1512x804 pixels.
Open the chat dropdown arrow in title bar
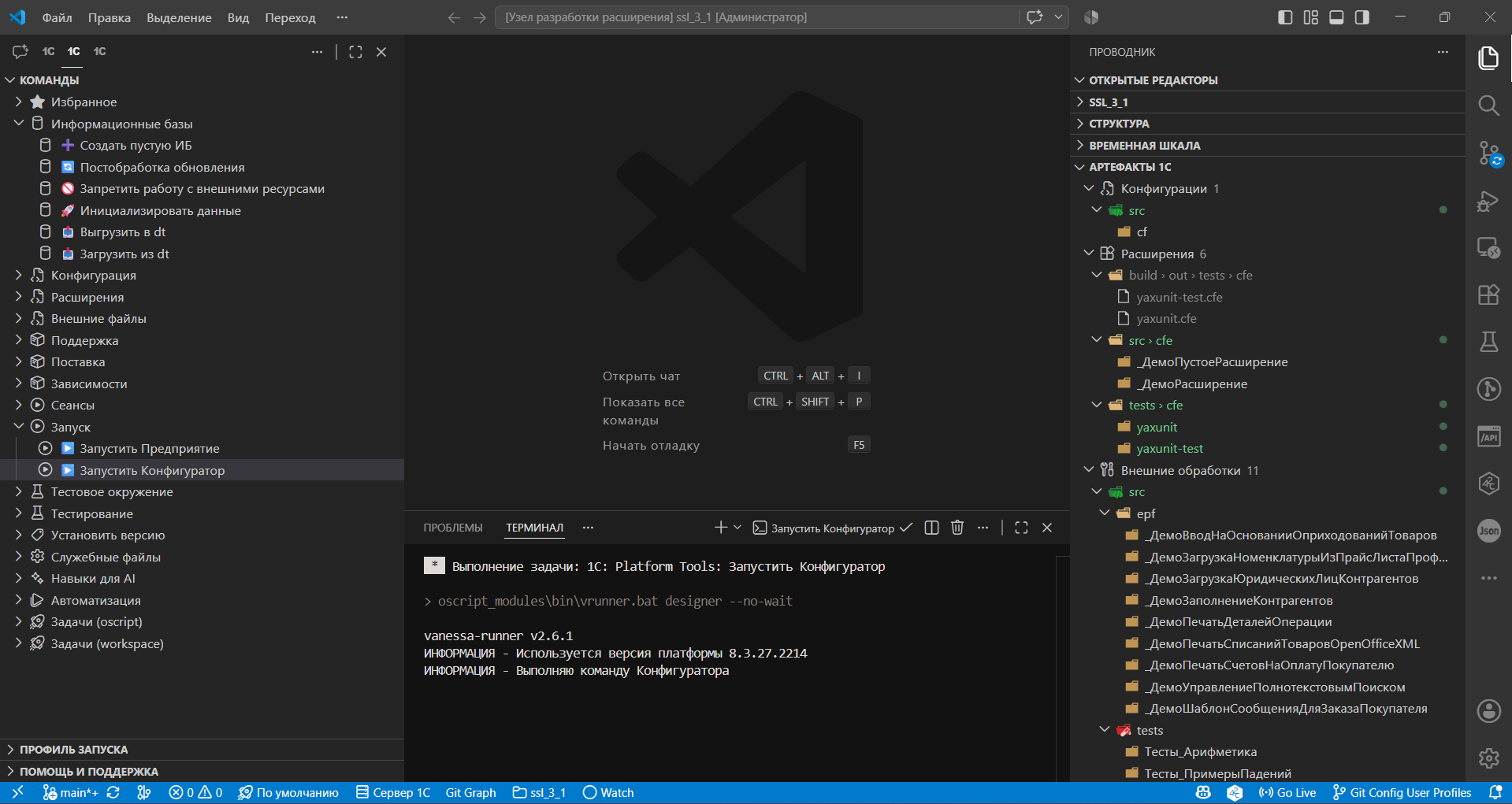[x=1058, y=17]
